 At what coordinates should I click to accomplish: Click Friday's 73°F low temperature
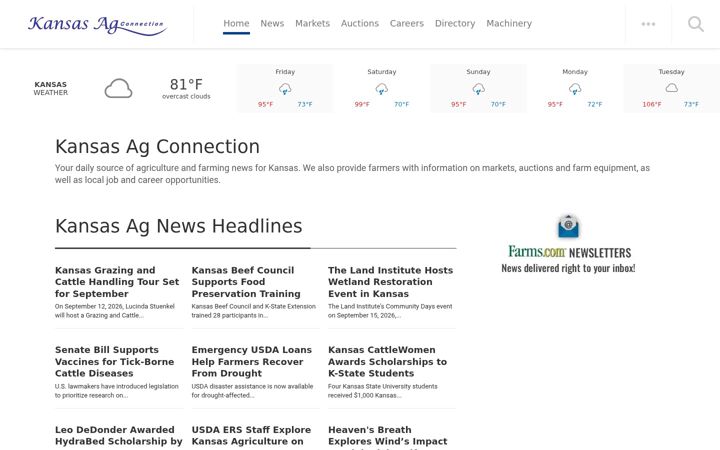305,105
